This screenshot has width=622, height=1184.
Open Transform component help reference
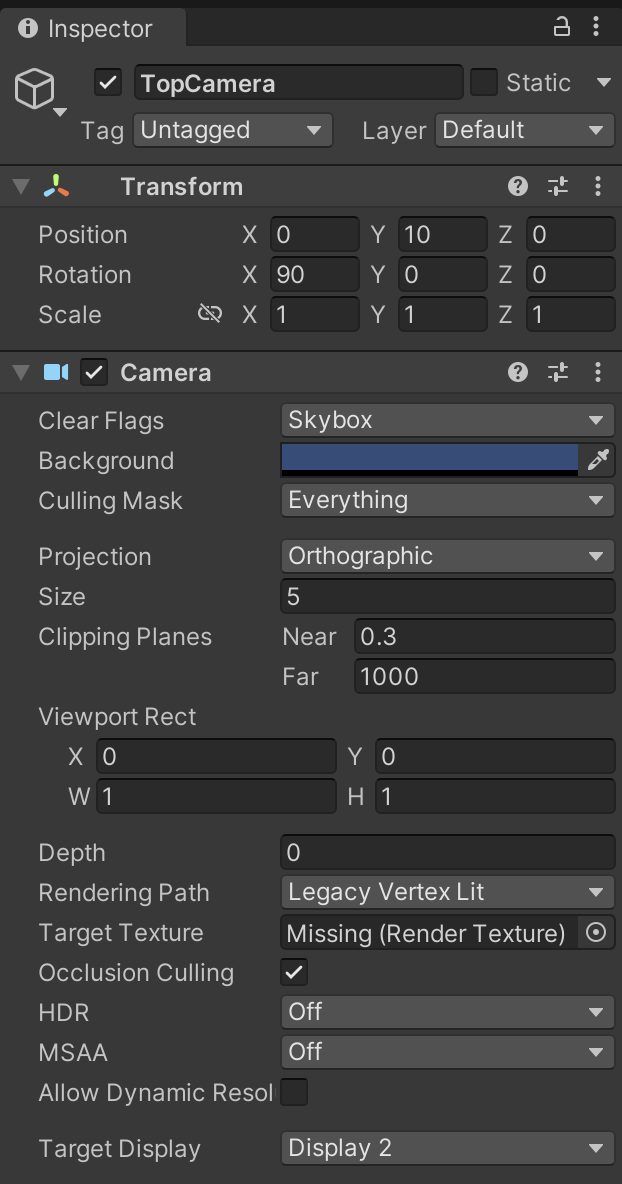point(518,187)
